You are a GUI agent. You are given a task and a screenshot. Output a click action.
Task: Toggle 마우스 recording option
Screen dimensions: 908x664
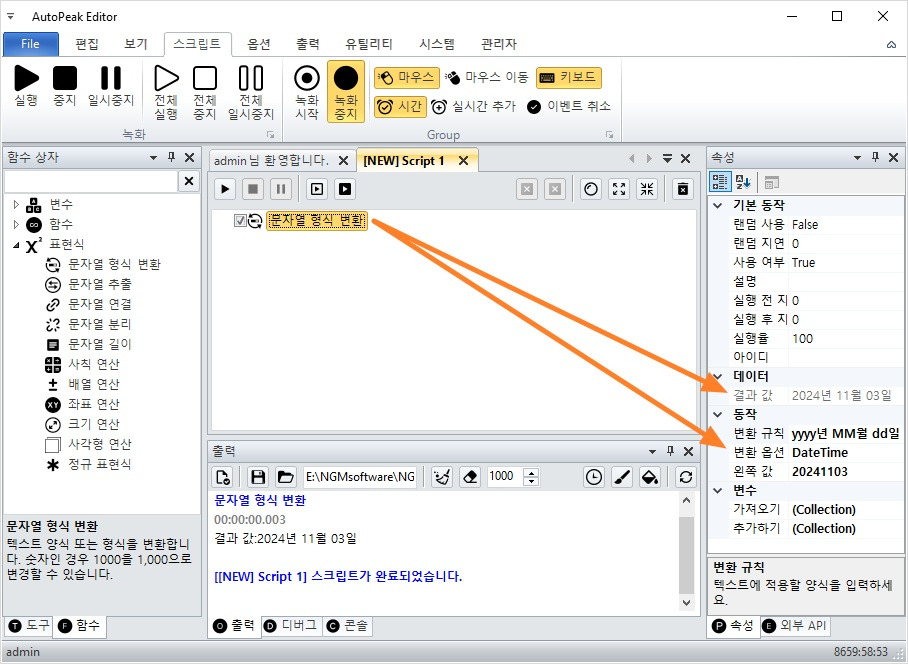[407, 78]
